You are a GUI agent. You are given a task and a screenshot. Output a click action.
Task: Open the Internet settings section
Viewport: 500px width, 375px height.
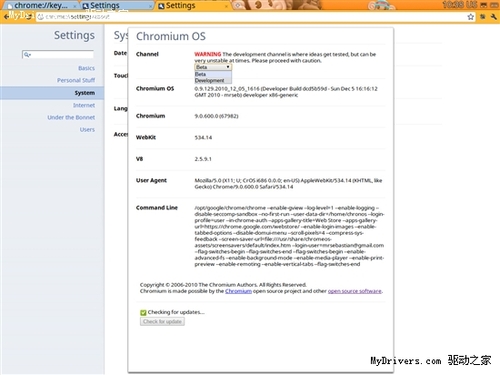pos(84,105)
